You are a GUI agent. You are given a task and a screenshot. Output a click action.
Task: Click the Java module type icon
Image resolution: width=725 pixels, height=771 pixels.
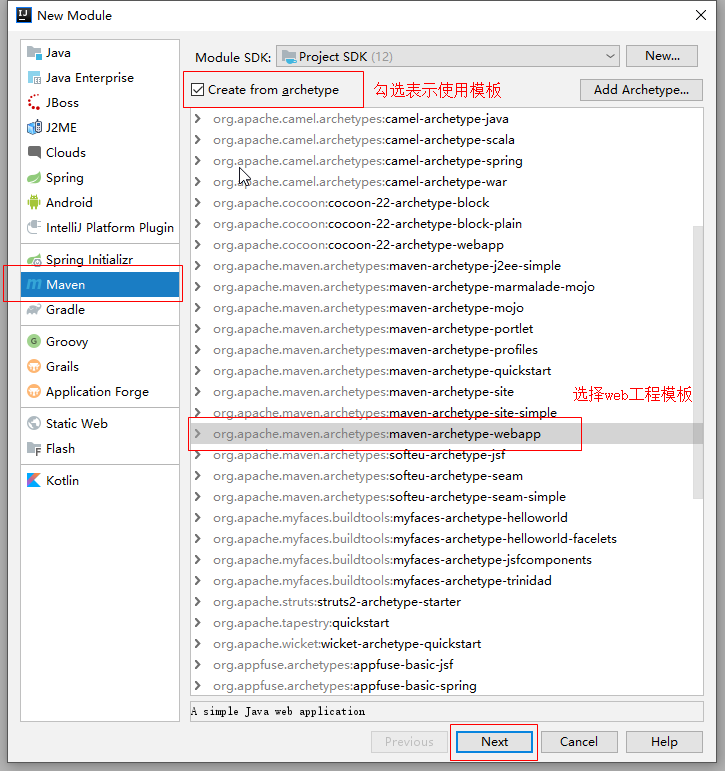click(x=34, y=53)
